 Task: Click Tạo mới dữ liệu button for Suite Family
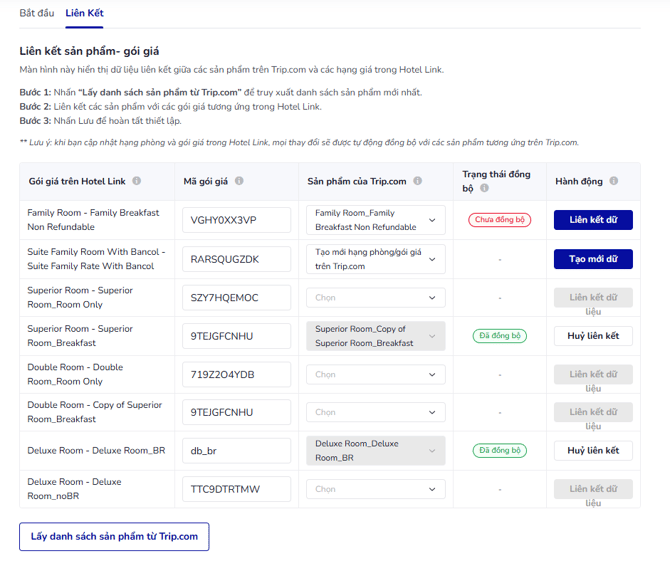[x=593, y=259]
